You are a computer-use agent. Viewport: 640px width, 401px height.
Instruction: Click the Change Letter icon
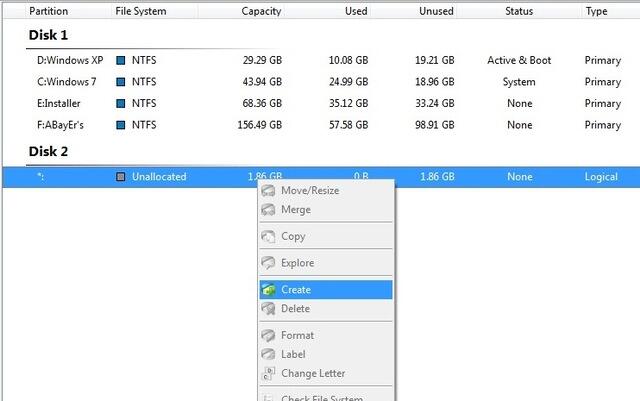[x=268, y=373]
